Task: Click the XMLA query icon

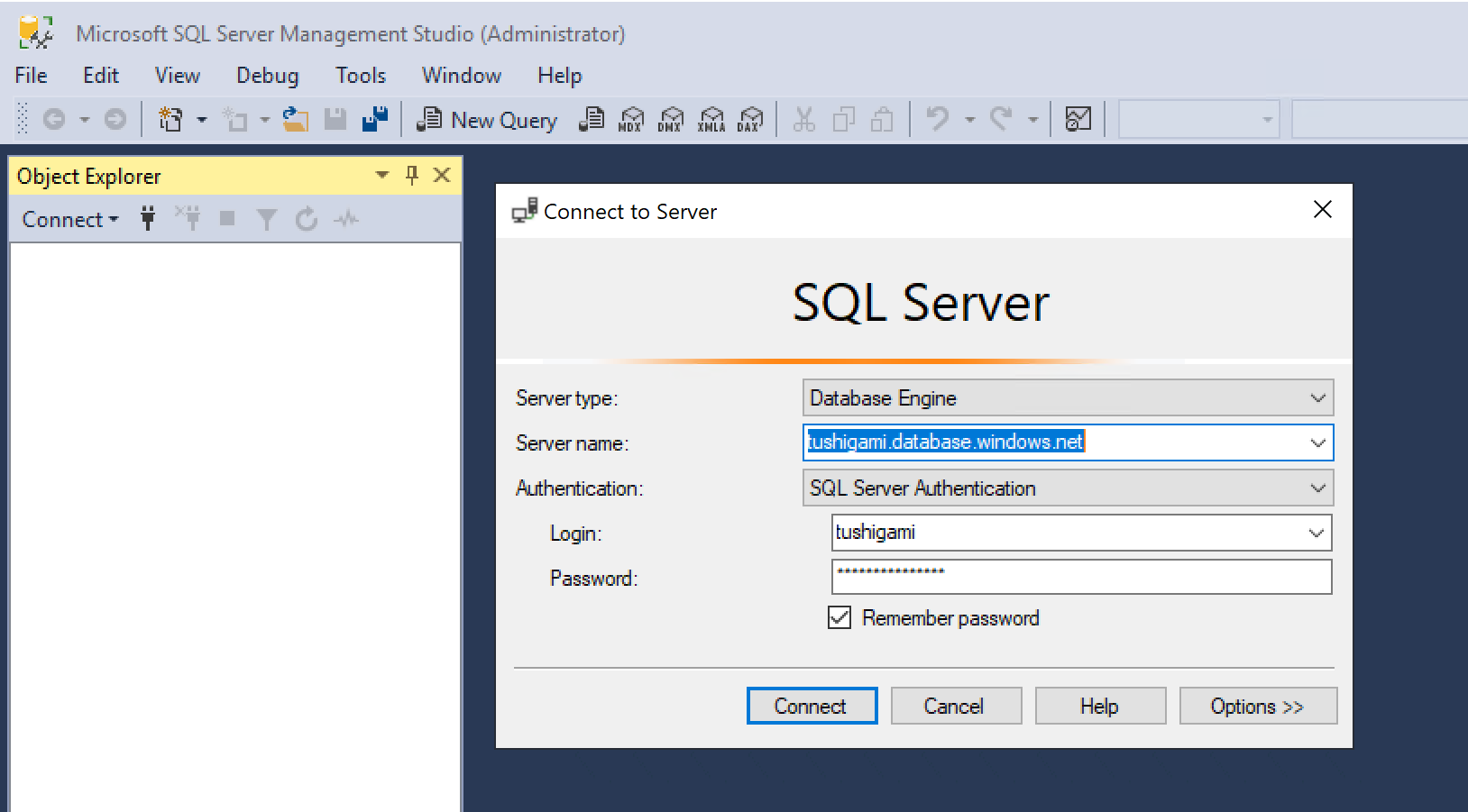Action: tap(711, 119)
